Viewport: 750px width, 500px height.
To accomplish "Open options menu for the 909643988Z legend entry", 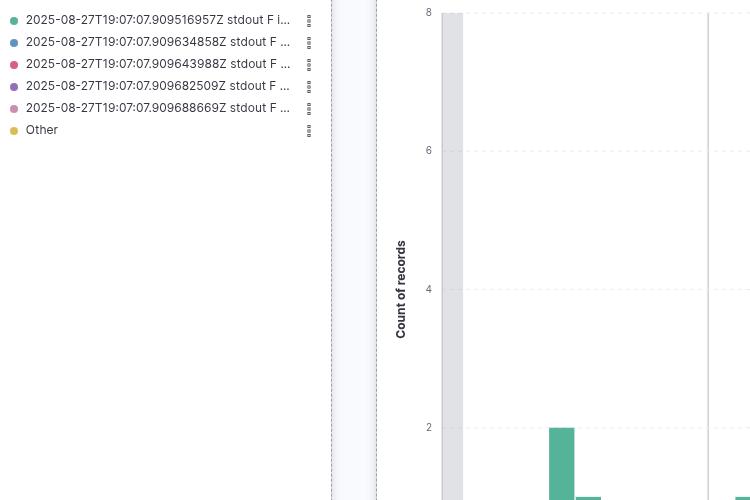I will (x=309, y=64).
